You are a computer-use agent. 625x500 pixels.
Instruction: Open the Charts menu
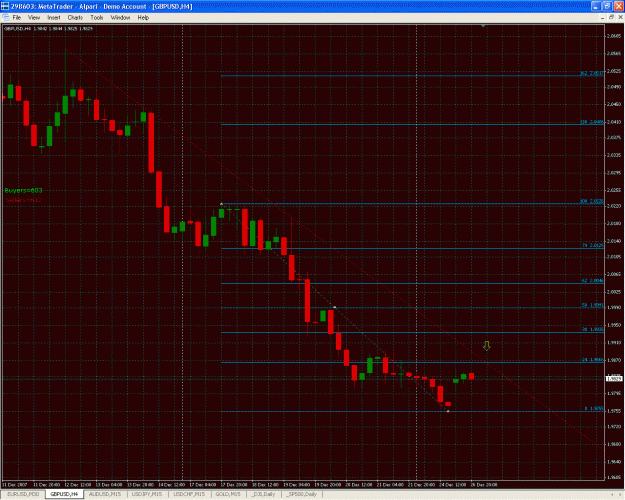point(75,18)
